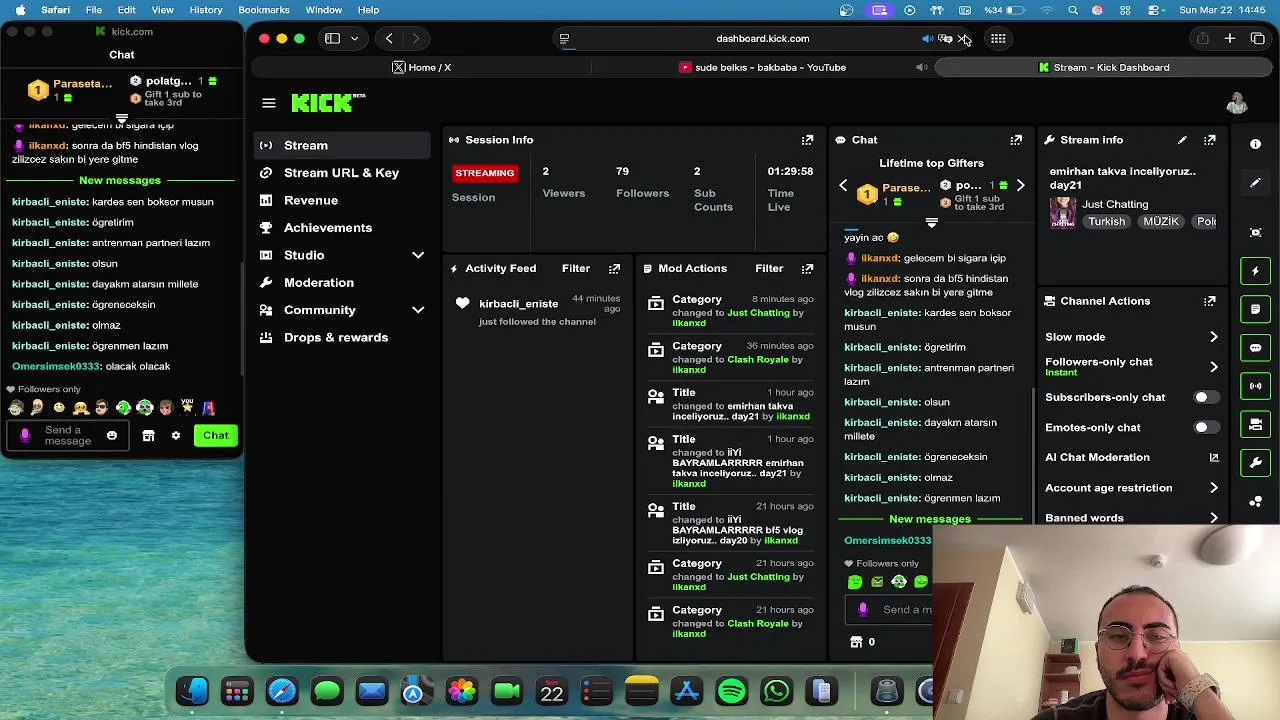Pop out the Mod Actions panel
The image size is (1280, 720).
(807, 269)
